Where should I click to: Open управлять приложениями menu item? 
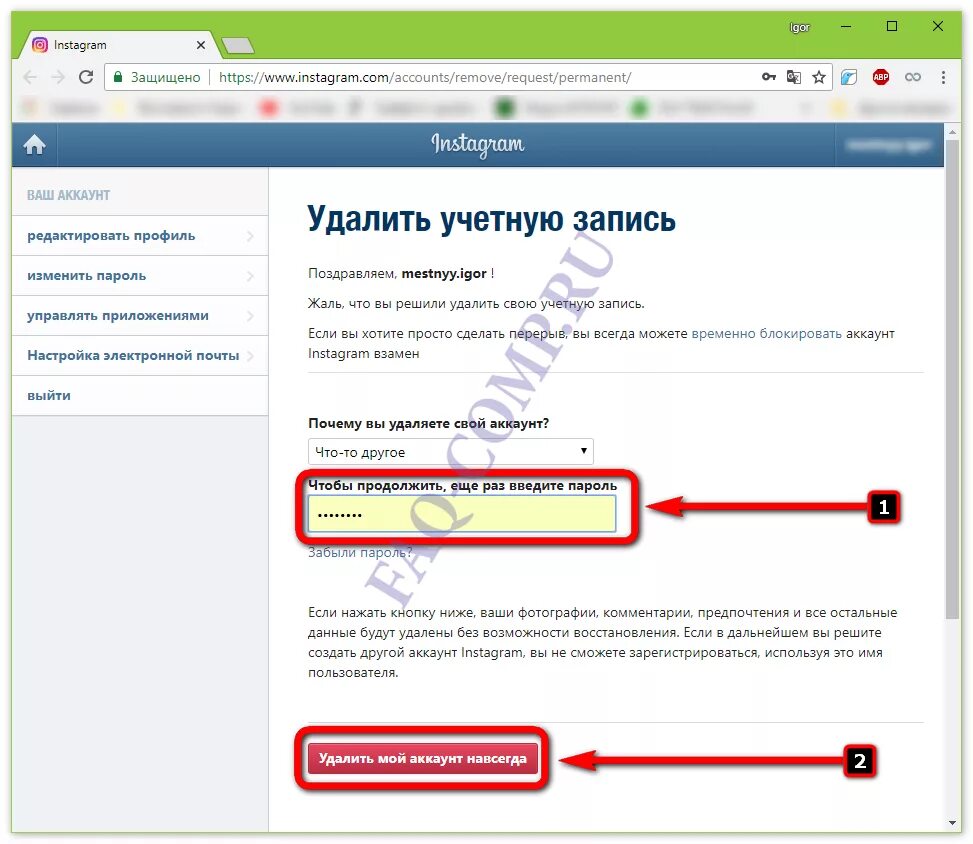(x=140, y=315)
